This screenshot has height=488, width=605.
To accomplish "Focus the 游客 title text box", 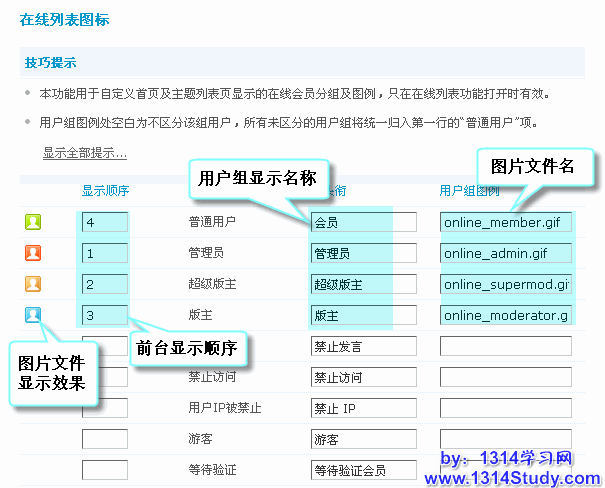I will click(363, 439).
